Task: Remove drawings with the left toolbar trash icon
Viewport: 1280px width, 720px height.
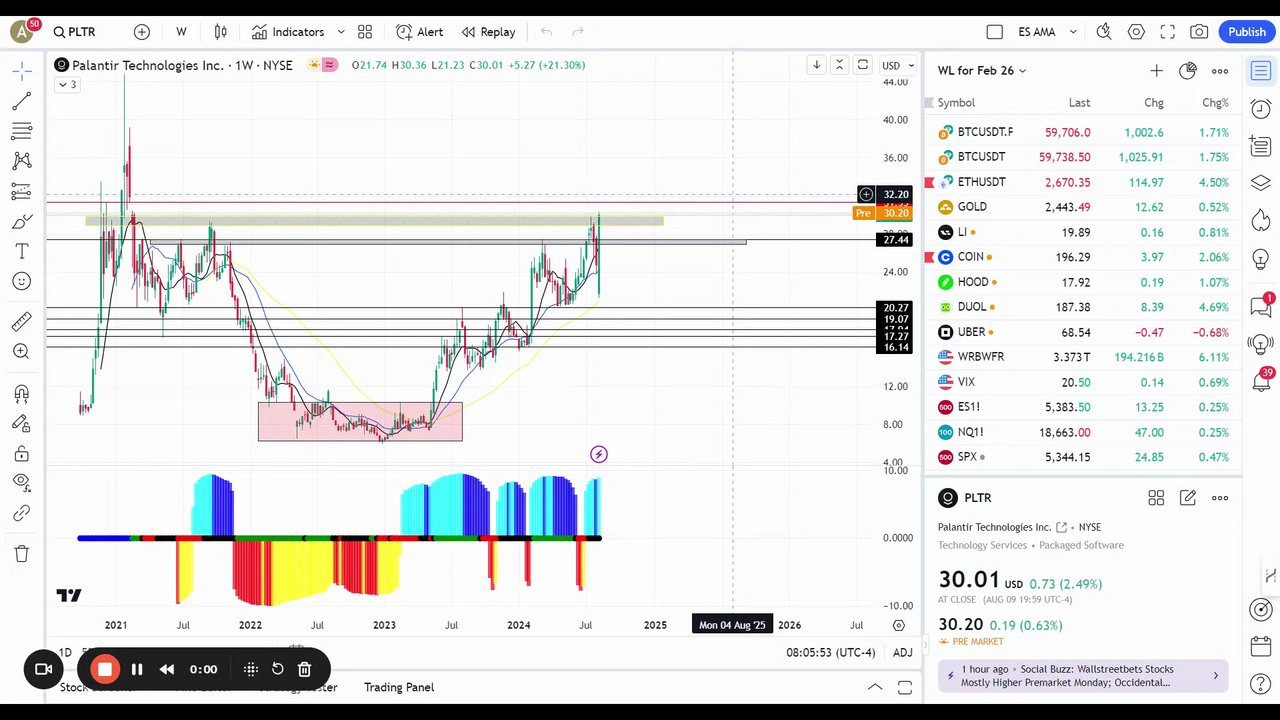Action: (22, 554)
